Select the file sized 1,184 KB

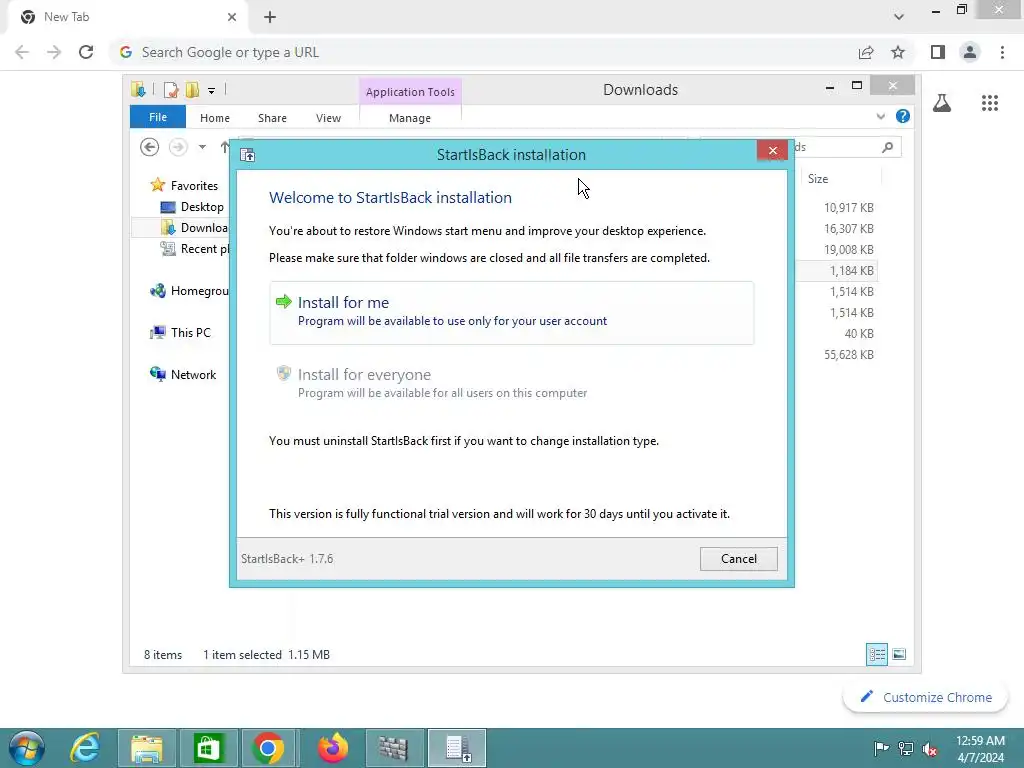point(851,270)
